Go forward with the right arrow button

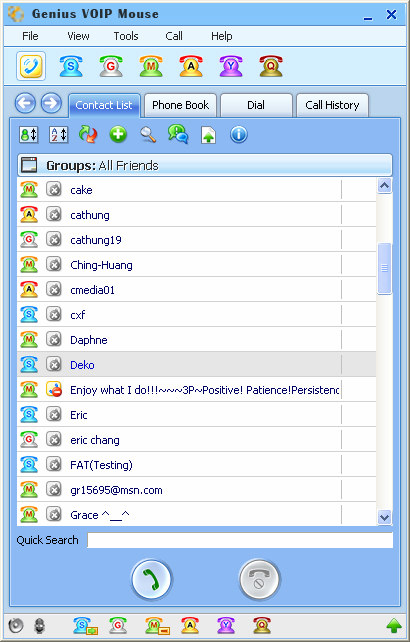tap(51, 103)
